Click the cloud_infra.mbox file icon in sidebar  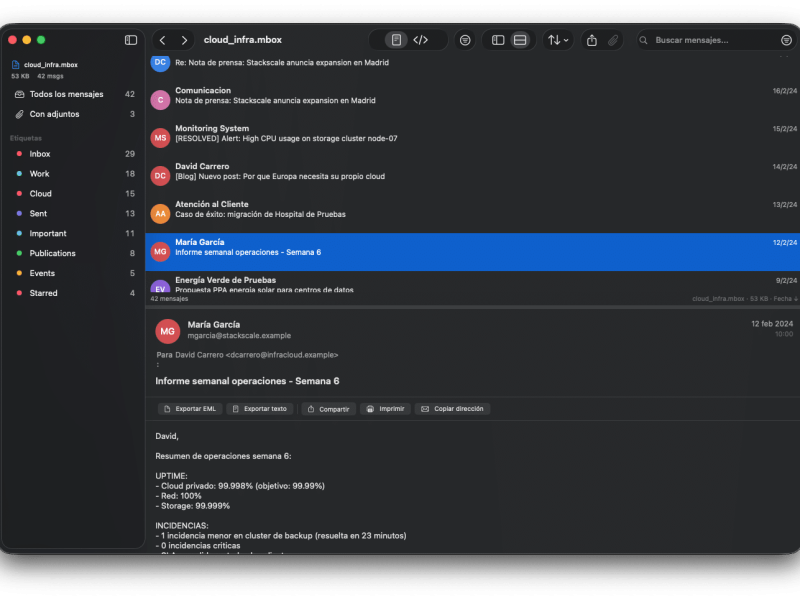click(16, 64)
